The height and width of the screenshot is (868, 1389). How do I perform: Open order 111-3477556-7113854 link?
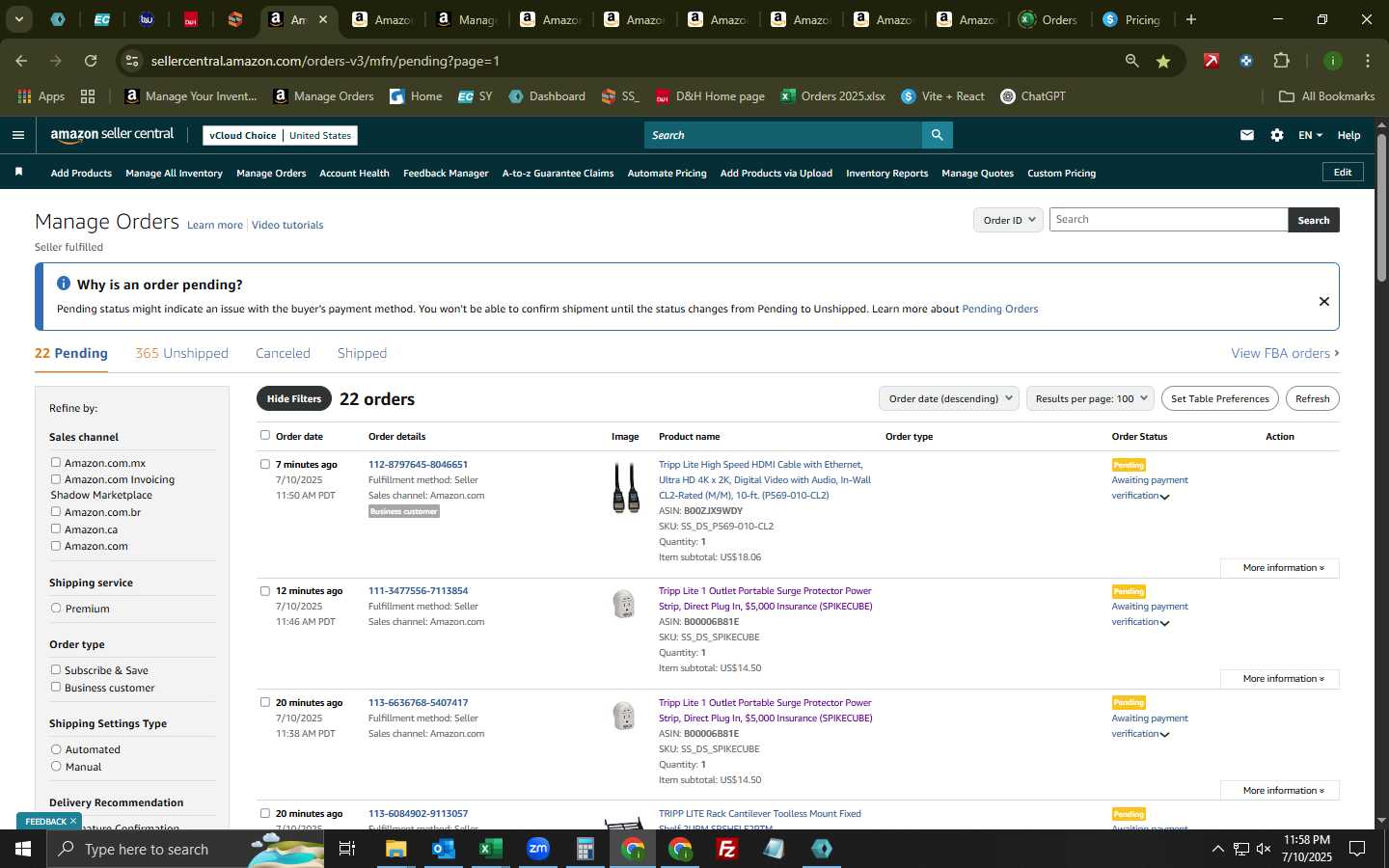pyautogui.click(x=418, y=591)
